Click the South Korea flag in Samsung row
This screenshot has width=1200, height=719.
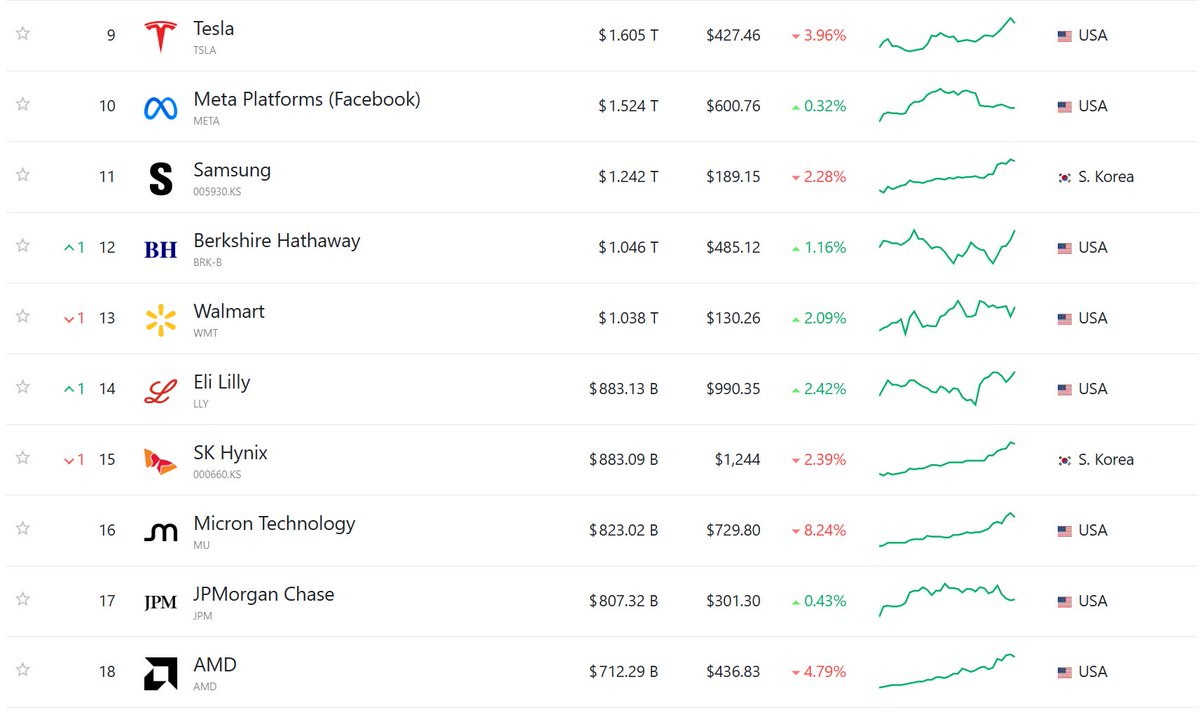[x=1065, y=177]
